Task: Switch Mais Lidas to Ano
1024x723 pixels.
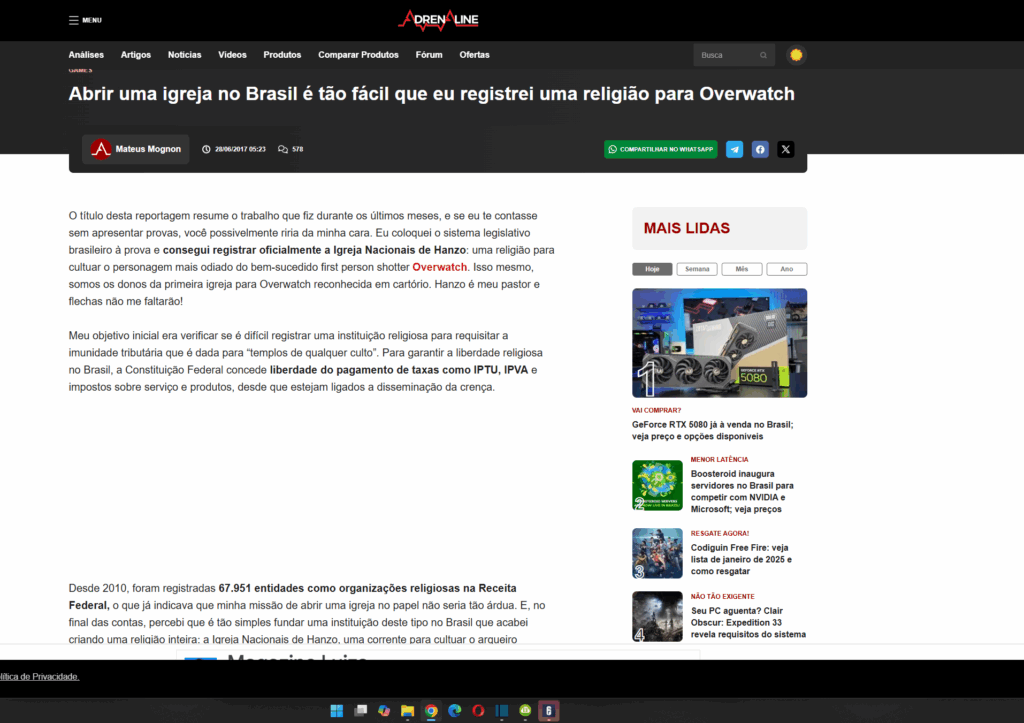Action: [786, 269]
